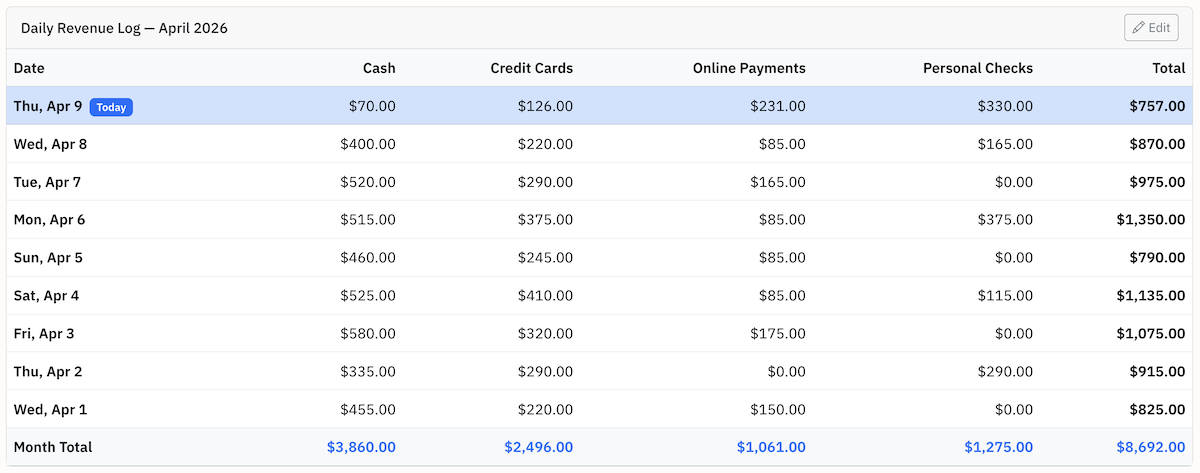Click Sun, Apr 5 cash value $460.00

pos(367,258)
